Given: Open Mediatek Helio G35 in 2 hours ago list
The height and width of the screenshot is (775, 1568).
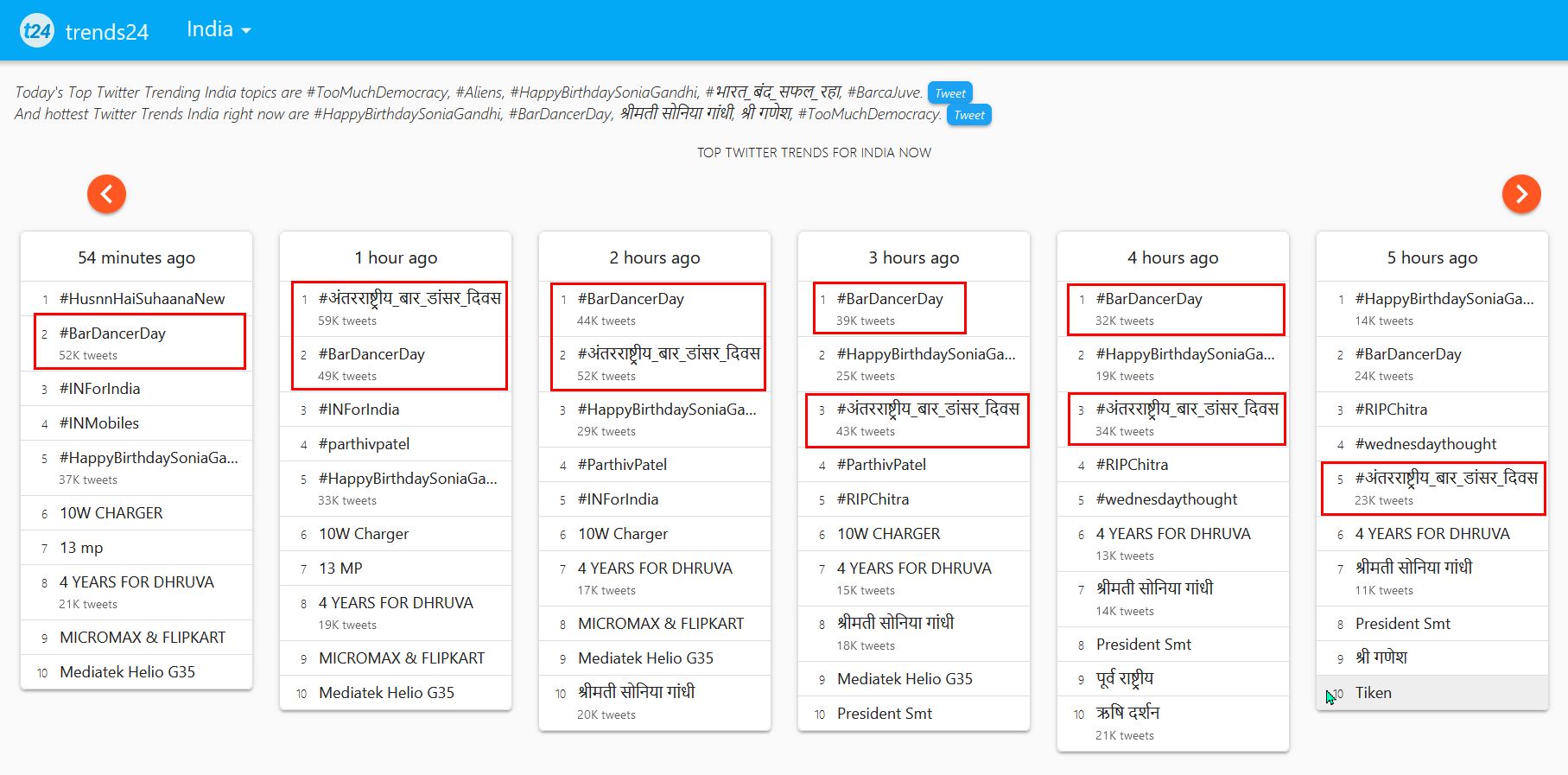Looking at the screenshot, I should coord(645,658).
